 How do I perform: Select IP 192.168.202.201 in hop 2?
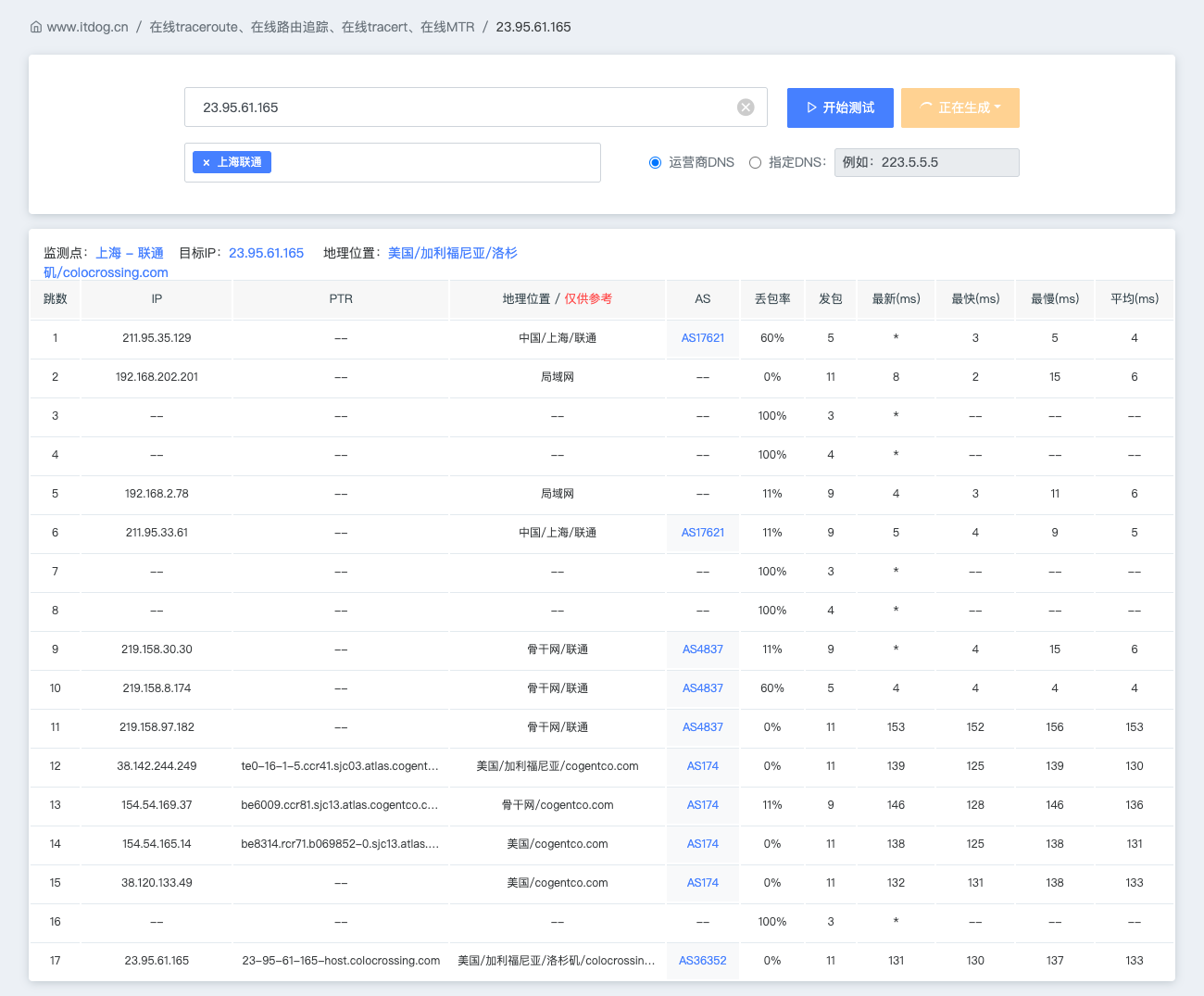(157, 377)
